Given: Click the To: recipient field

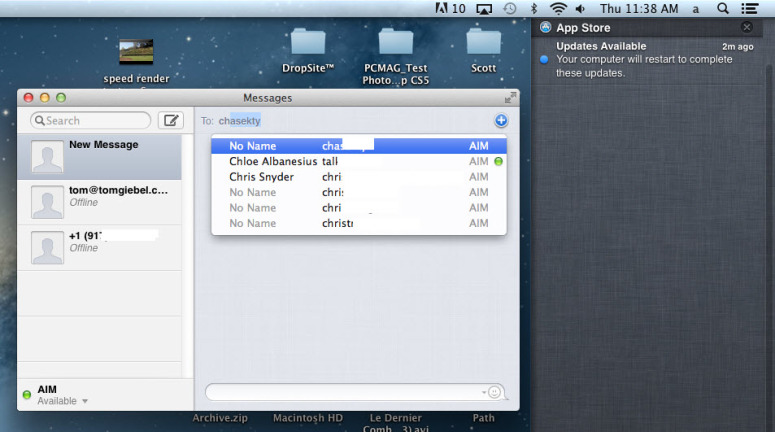Looking at the screenshot, I should [345, 121].
